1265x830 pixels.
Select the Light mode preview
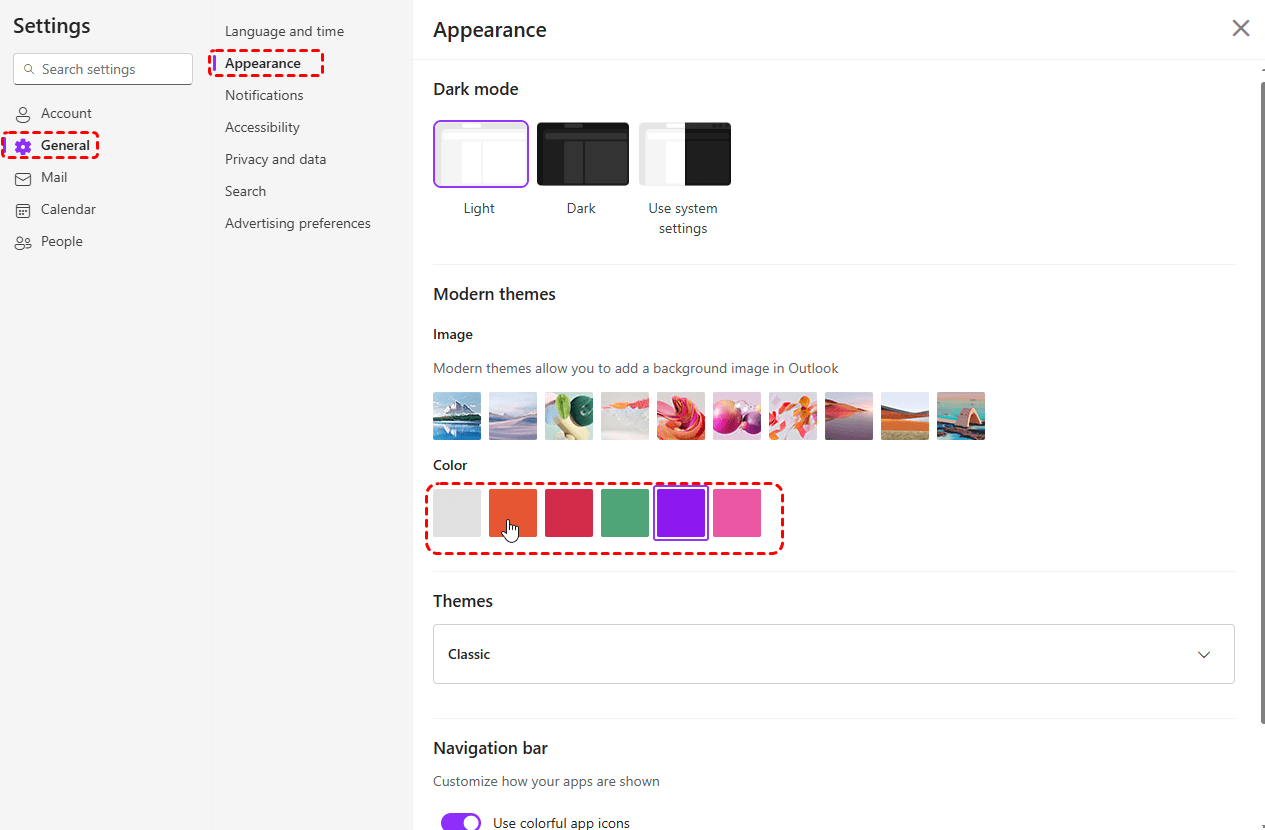tap(480, 154)
